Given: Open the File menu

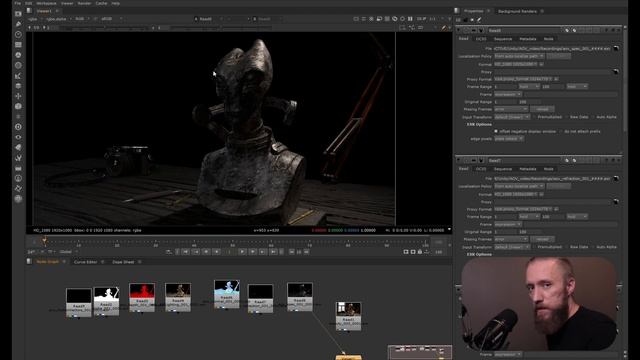Looking at the screenshot, I should click(x=17, y=3).
